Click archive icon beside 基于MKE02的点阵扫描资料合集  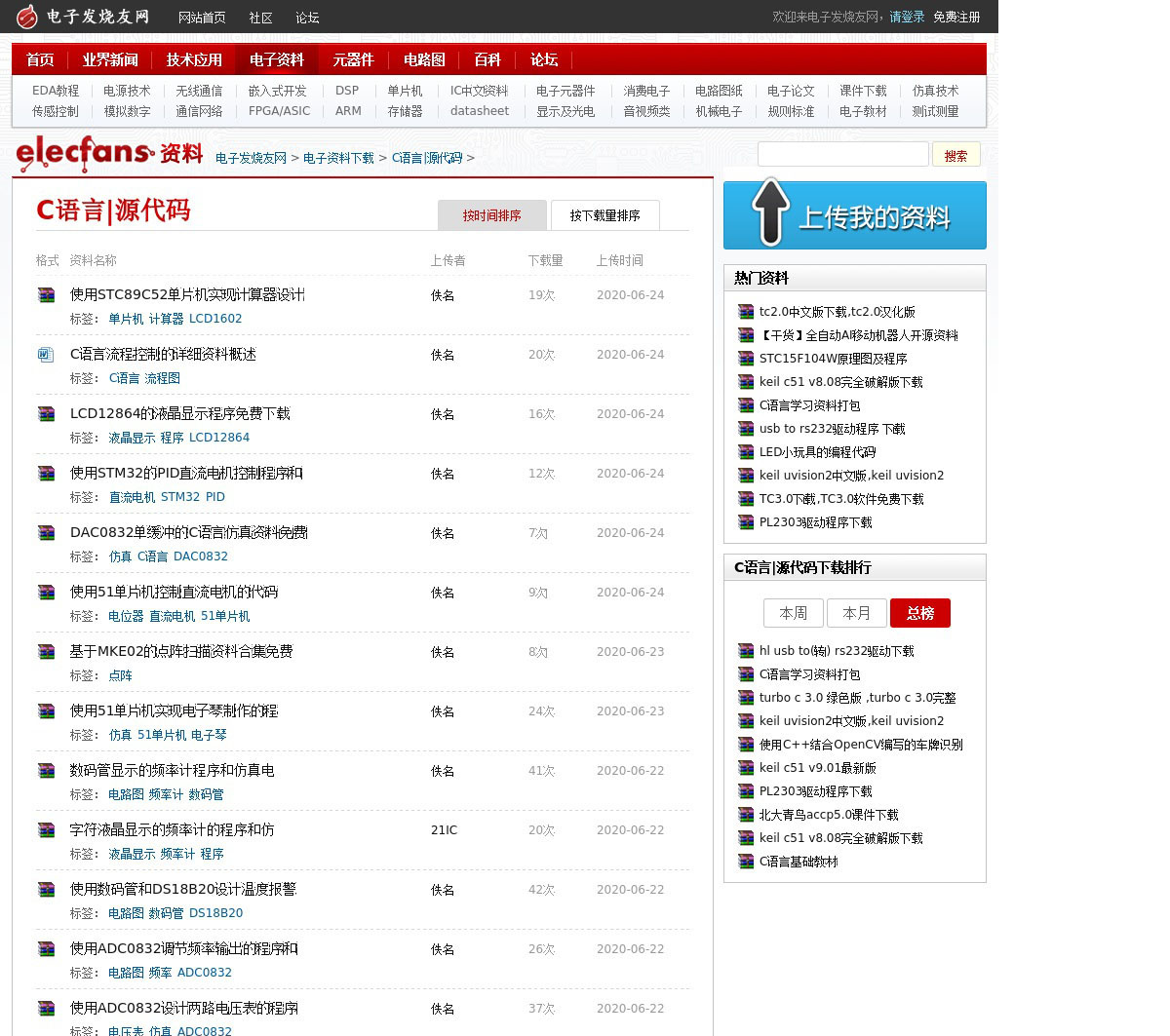(46, 651)
